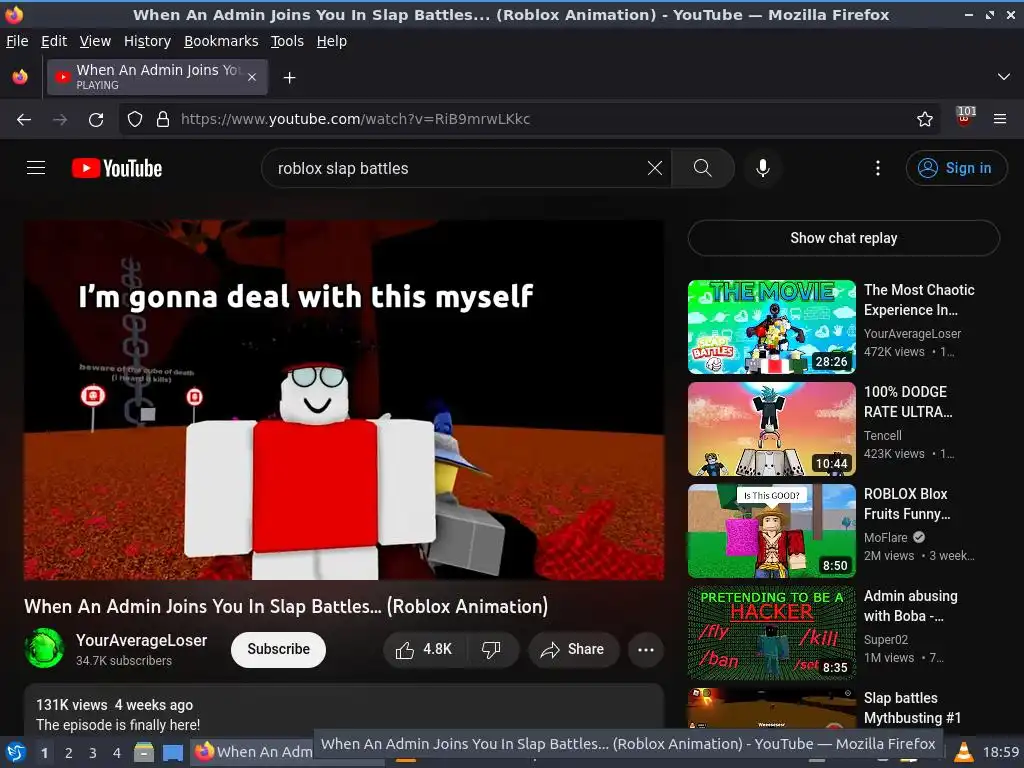The width and height of the screenshot is (1024, 768).
Task: Click the browser URL address bar
Action: coord(529,119)
